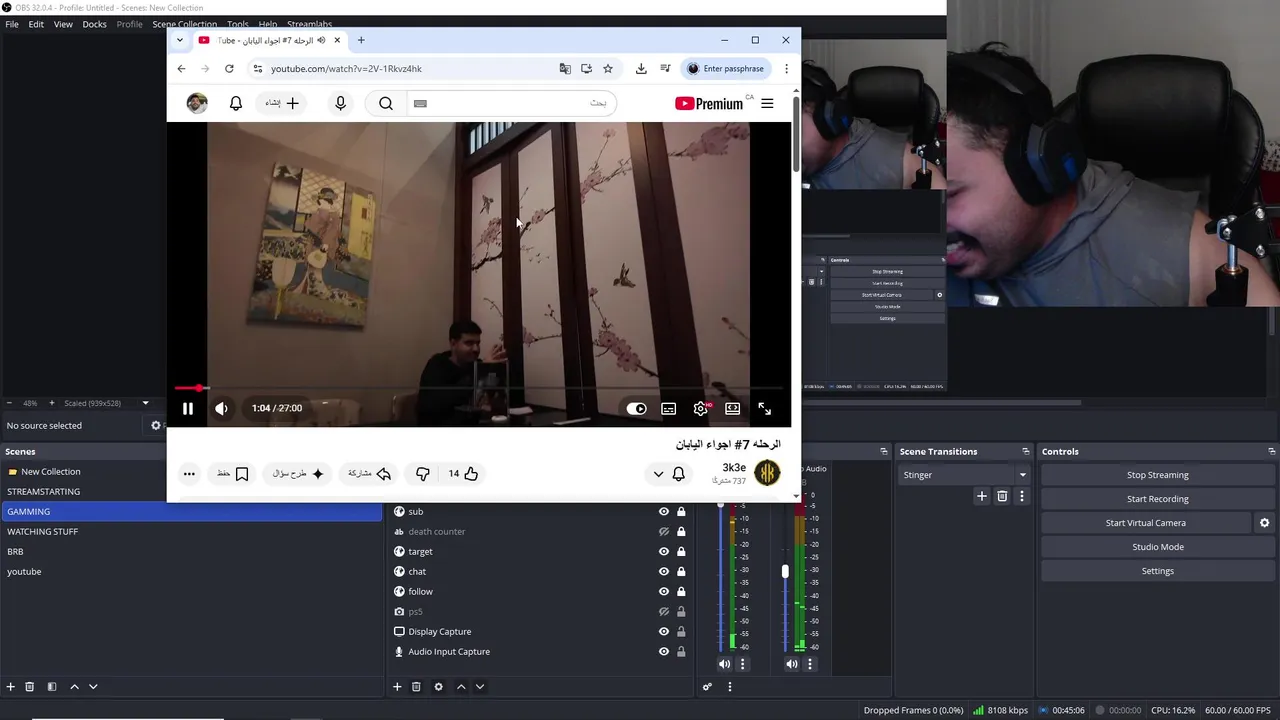Select the STREAMSTARTING scene

pos(191,491)
